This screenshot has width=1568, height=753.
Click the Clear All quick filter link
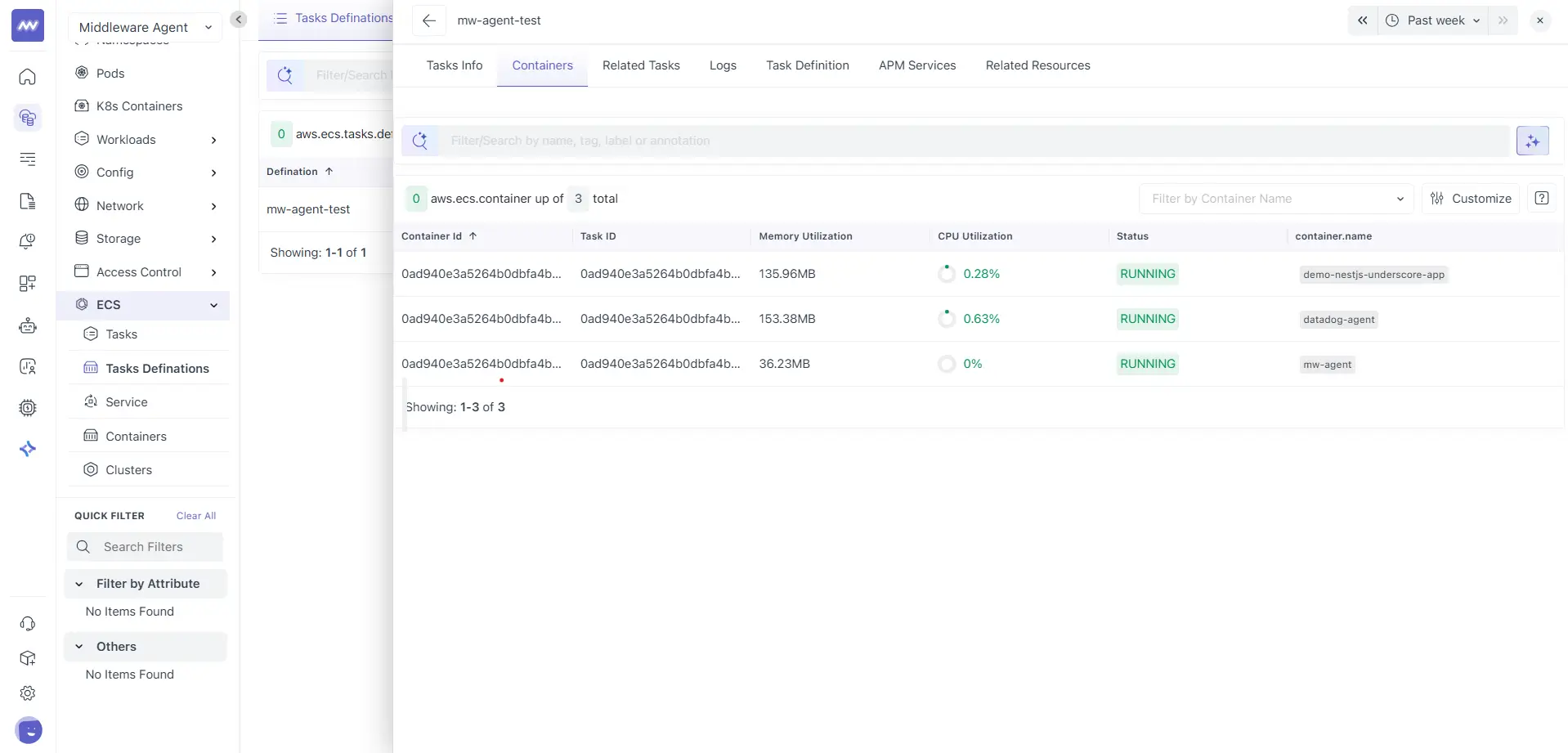[196, 515]
